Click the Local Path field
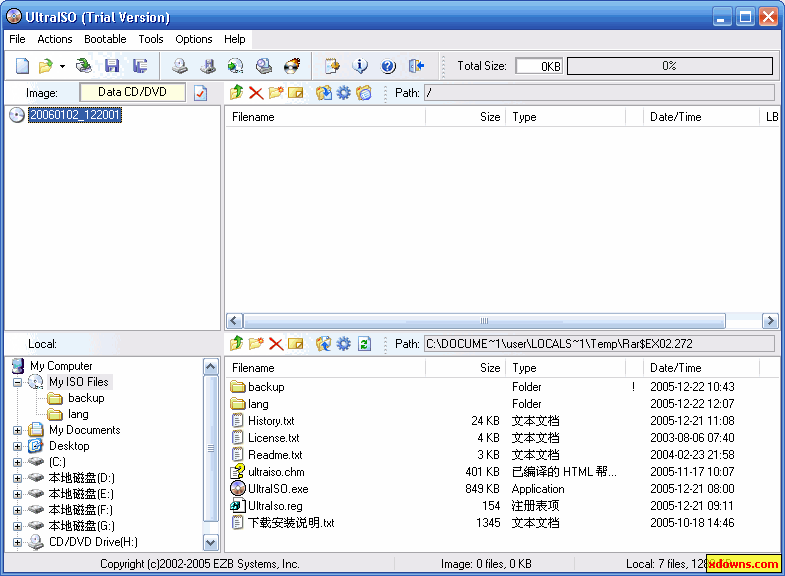Viewport: 785px width, 576px height. [x=599, y=344]
